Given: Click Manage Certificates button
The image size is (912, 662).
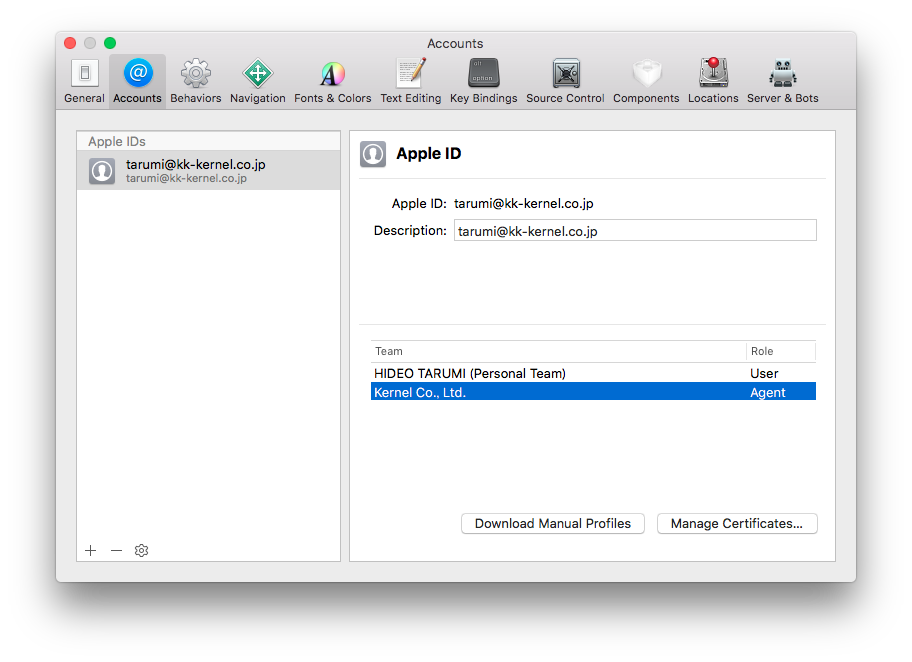Looking at the screenshot, I should [736, 523].
